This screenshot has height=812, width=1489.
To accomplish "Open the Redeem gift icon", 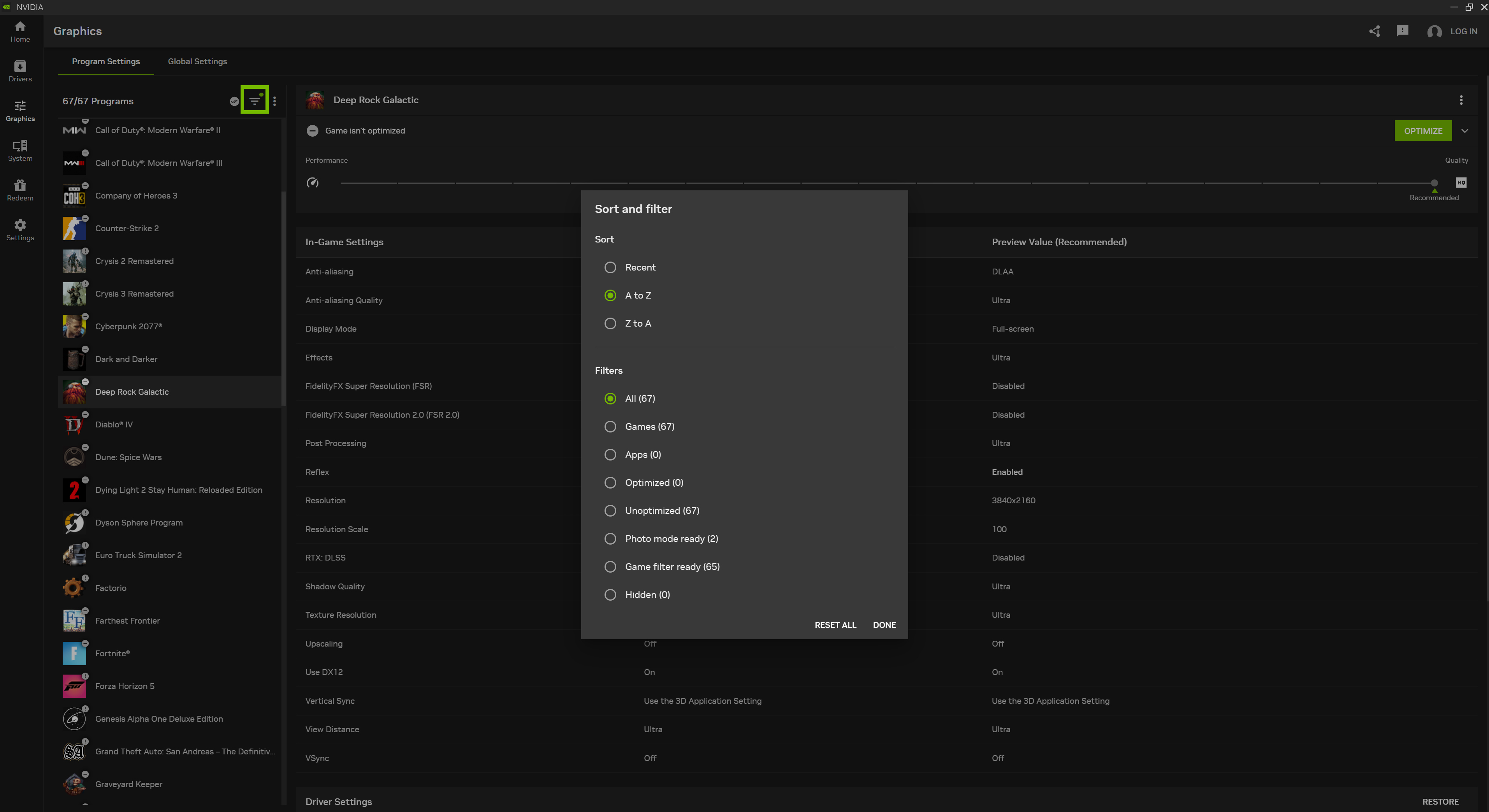I will (20, 190).
